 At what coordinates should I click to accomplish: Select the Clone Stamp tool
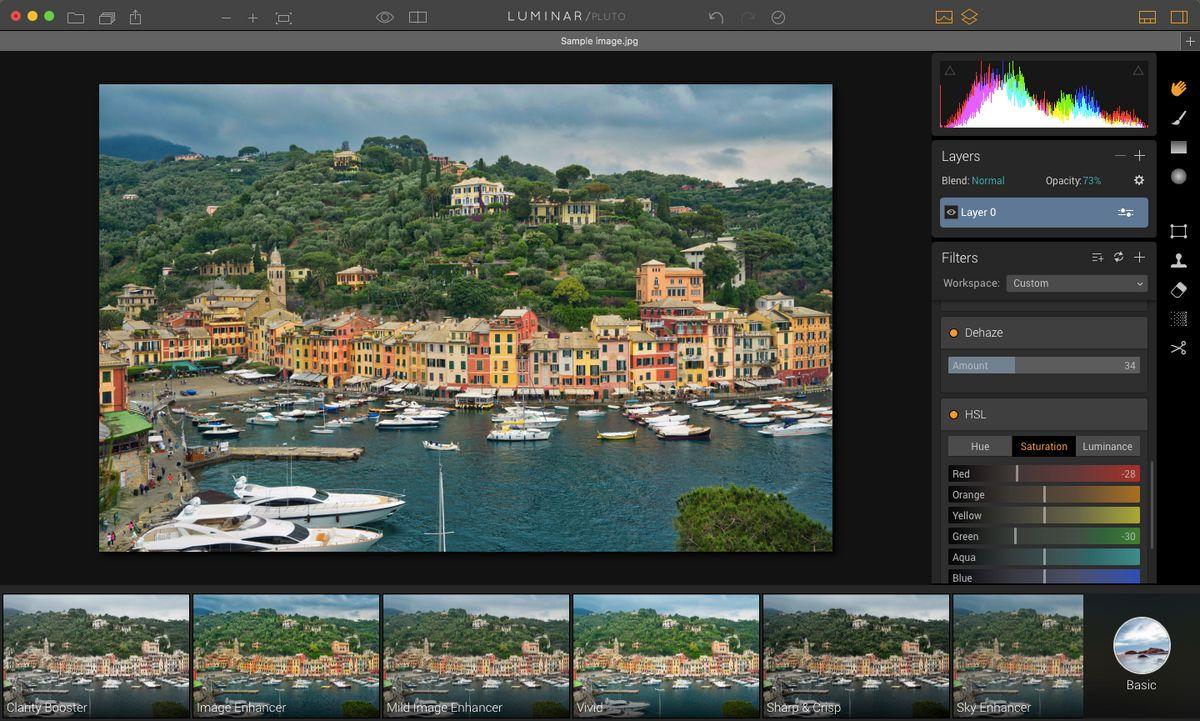tap(1179, 260)
